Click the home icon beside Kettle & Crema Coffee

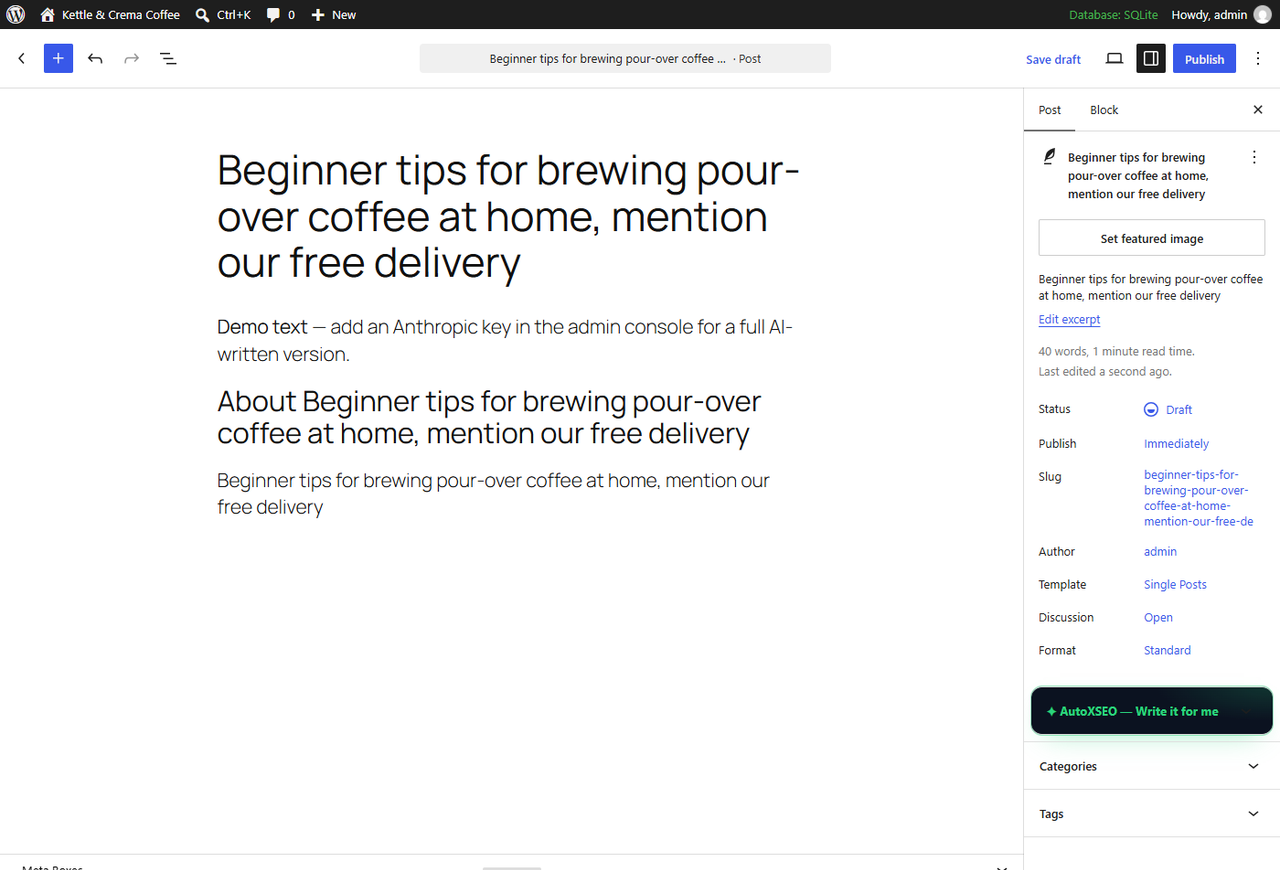tap(47, 15)
